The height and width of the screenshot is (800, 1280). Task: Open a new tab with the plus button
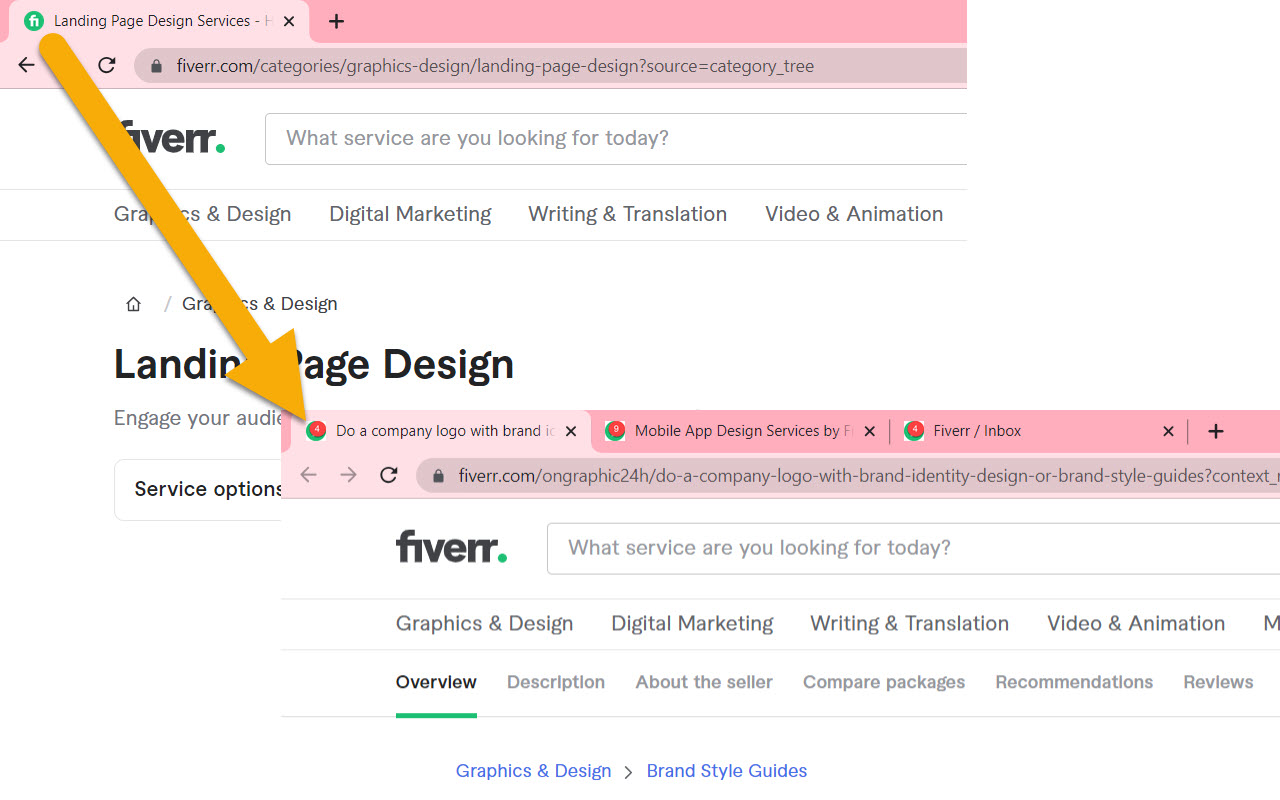pos(1215,431)
